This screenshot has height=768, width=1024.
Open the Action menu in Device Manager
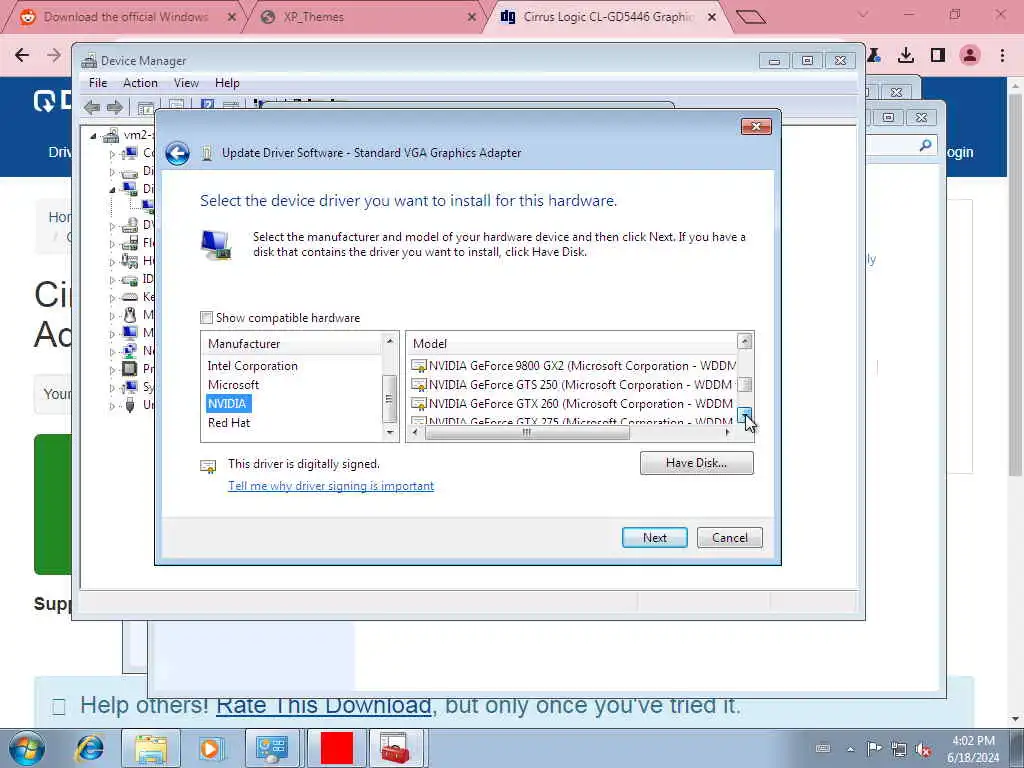click(140, 83)
